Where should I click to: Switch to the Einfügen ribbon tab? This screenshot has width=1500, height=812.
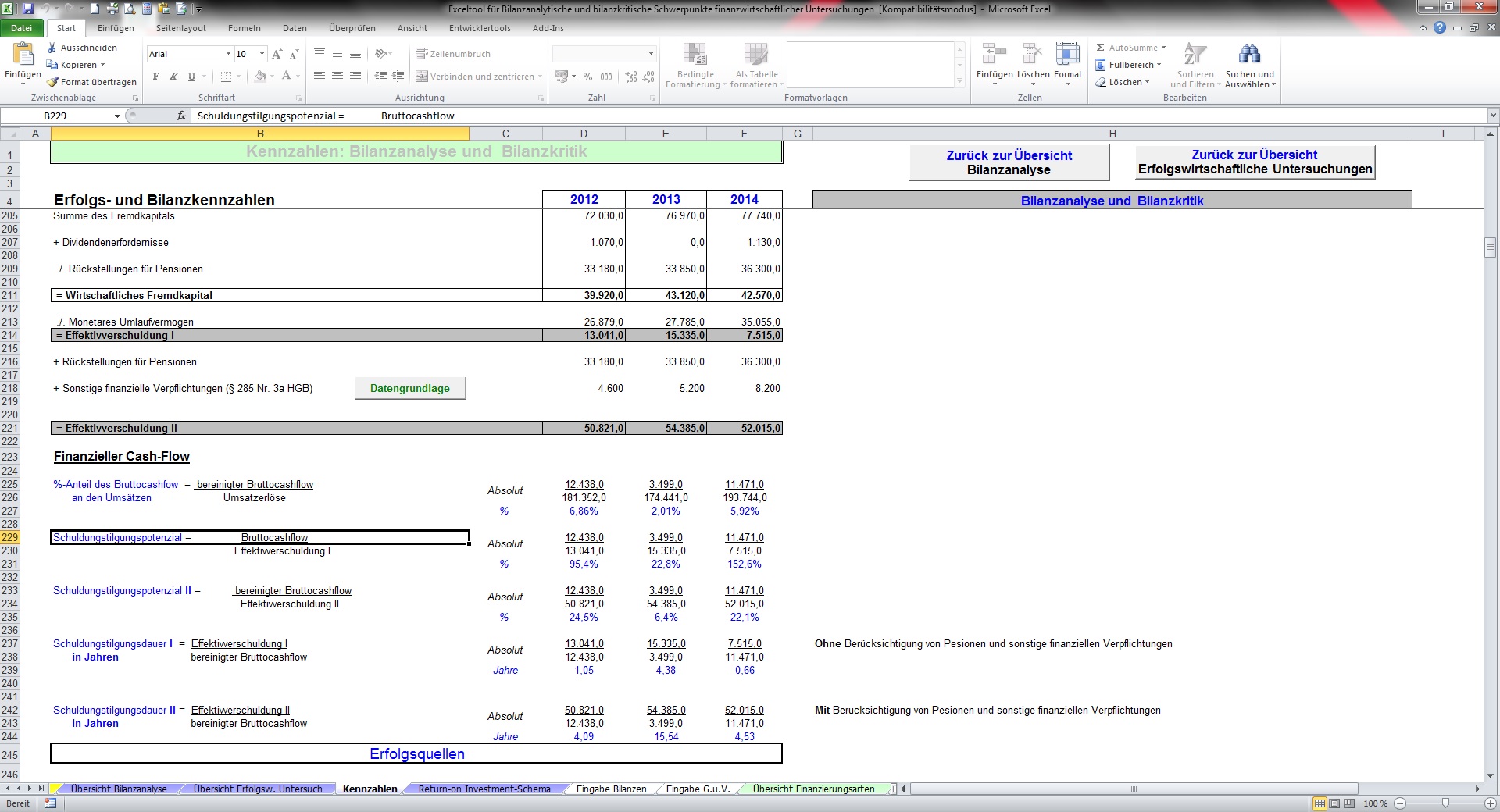[116, 28]
